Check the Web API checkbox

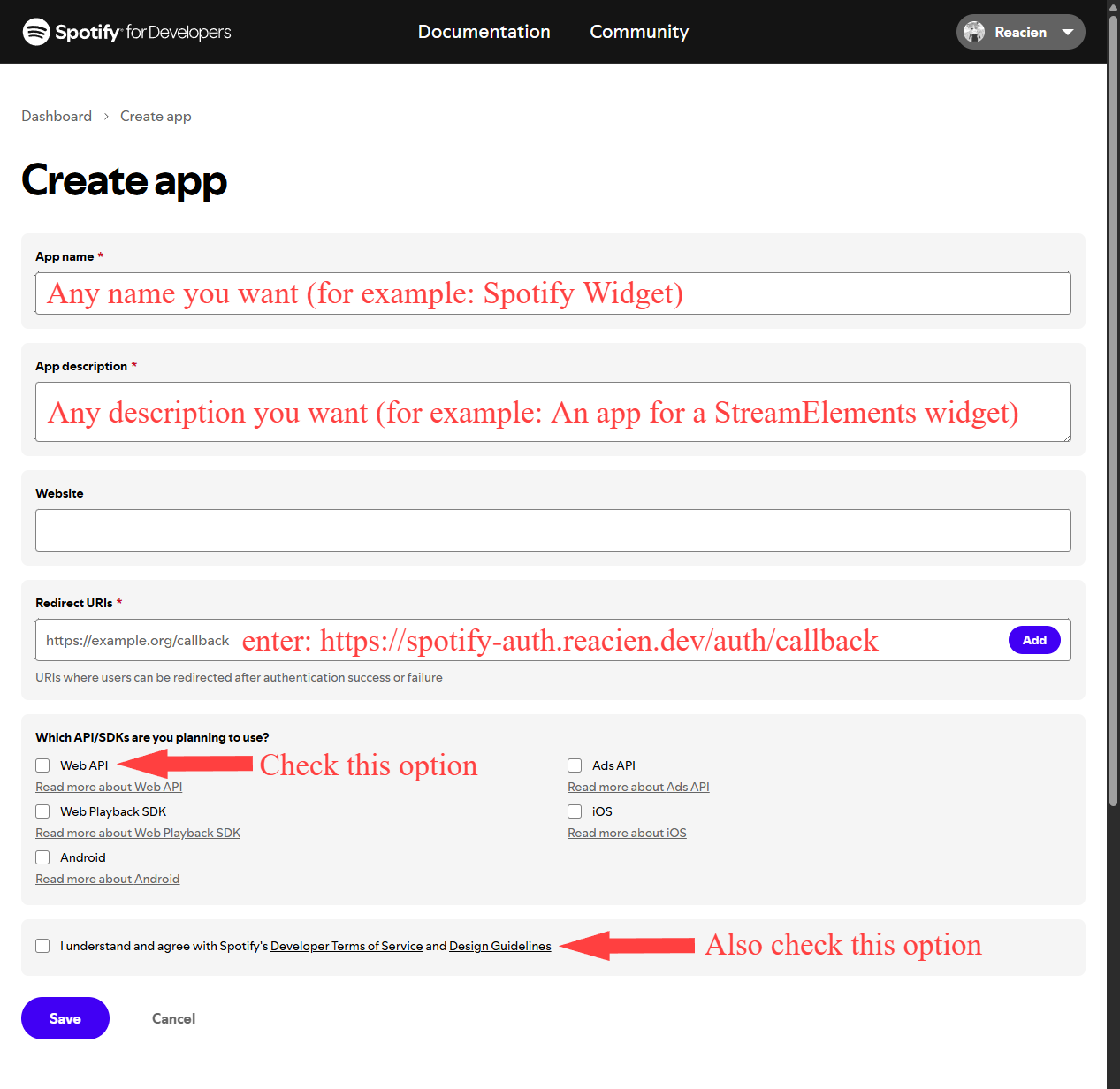pos(42,765)
